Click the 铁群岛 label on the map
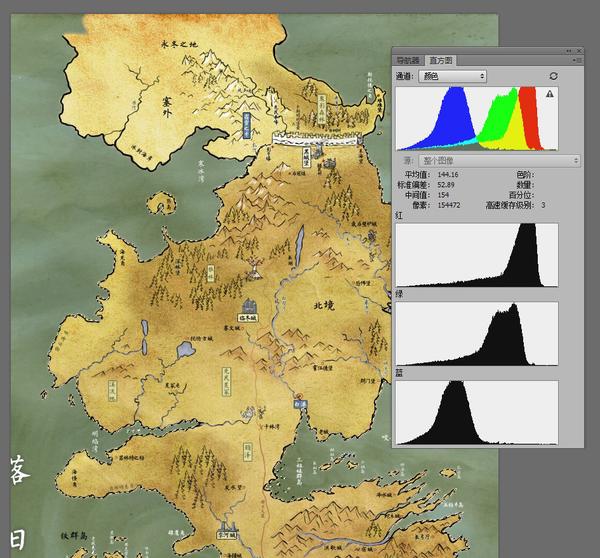 click(x=74, y=536)
